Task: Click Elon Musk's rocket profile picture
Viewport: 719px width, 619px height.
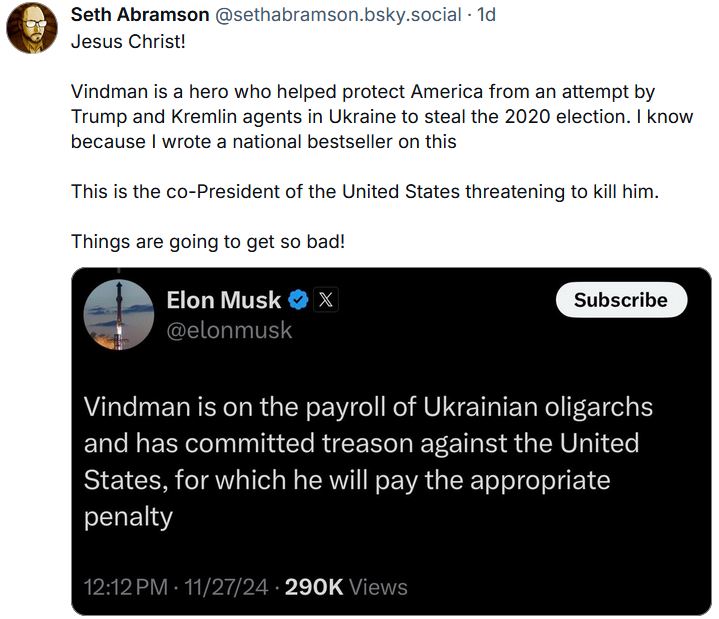Action: pos(118,314)
